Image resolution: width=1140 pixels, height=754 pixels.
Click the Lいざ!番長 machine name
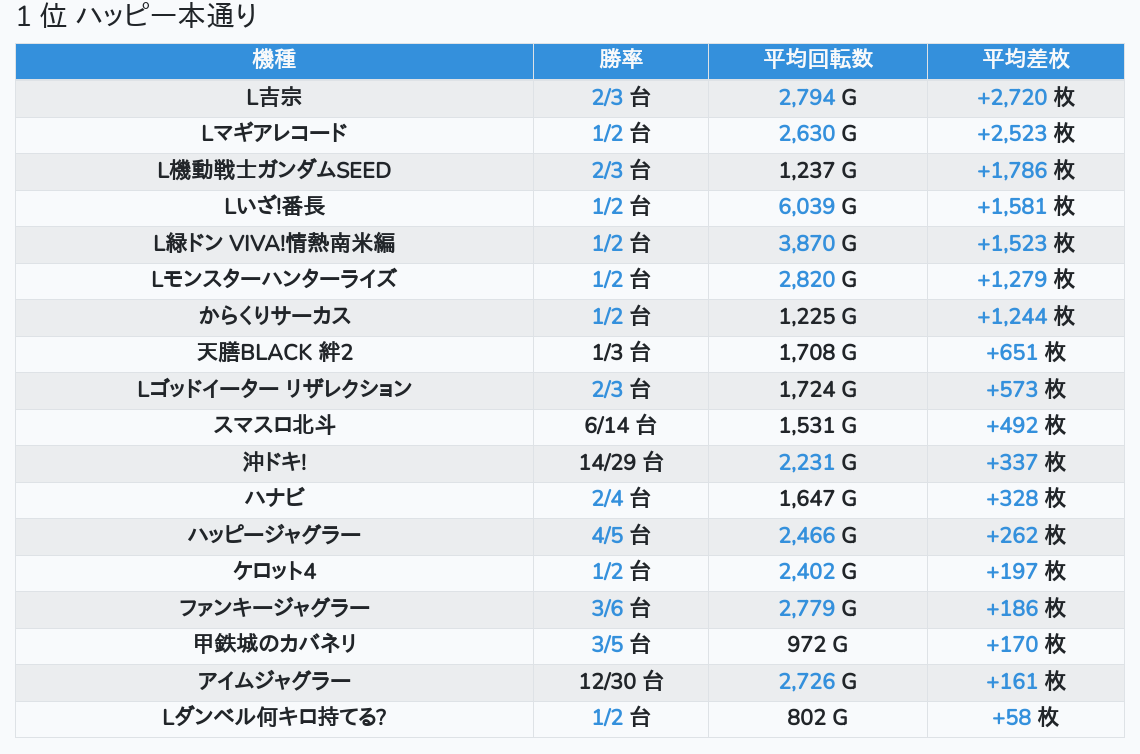[x=274, y=206]
